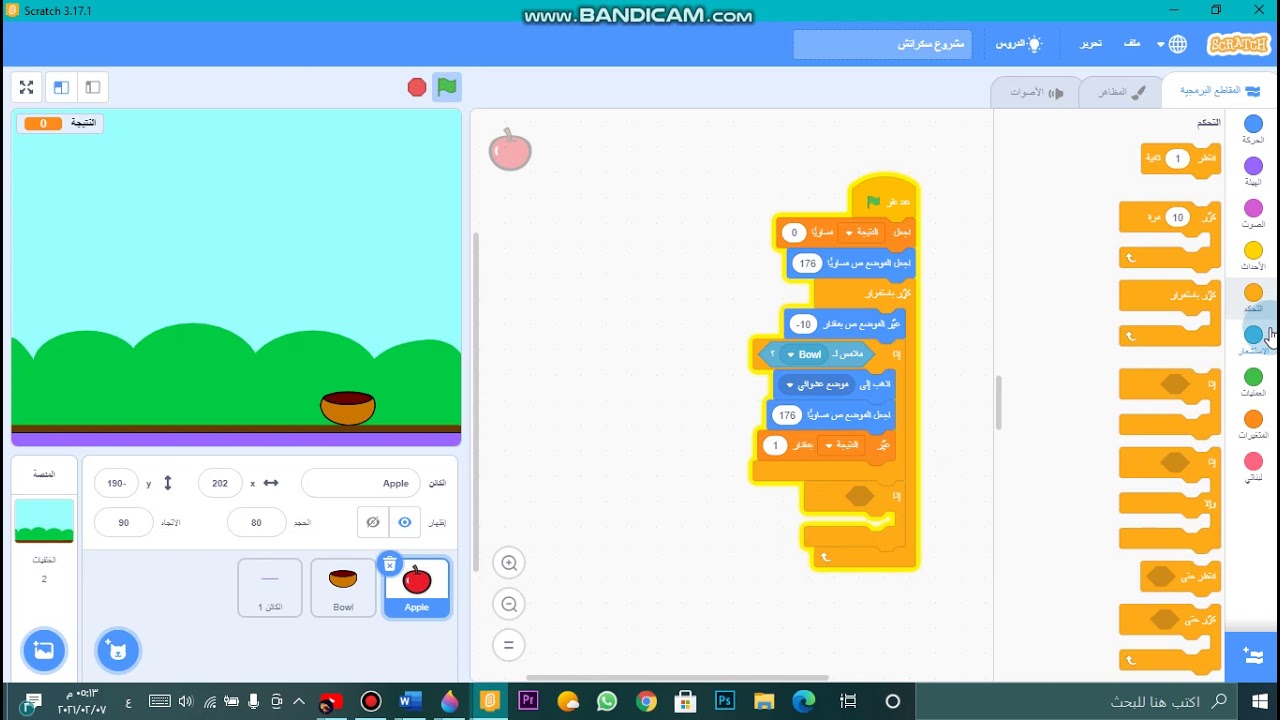The width and height of the screenshot is (1280, 720).
Task: Open the Code tab
Action: click(1220, 91)
